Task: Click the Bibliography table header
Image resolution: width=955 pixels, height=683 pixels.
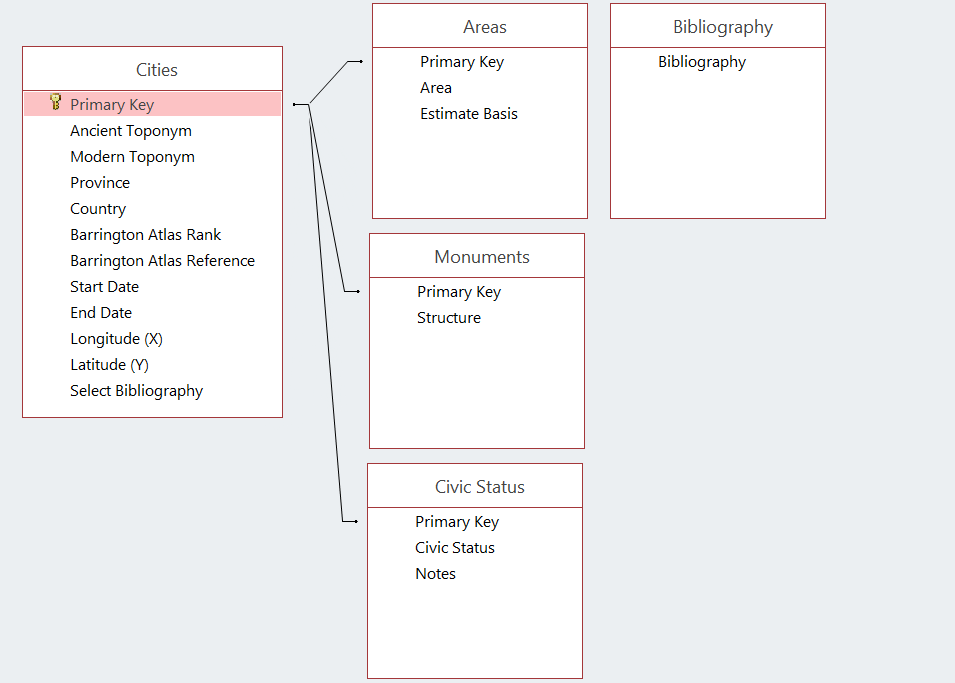Action: pyautogui.click(x=716, y=26)
